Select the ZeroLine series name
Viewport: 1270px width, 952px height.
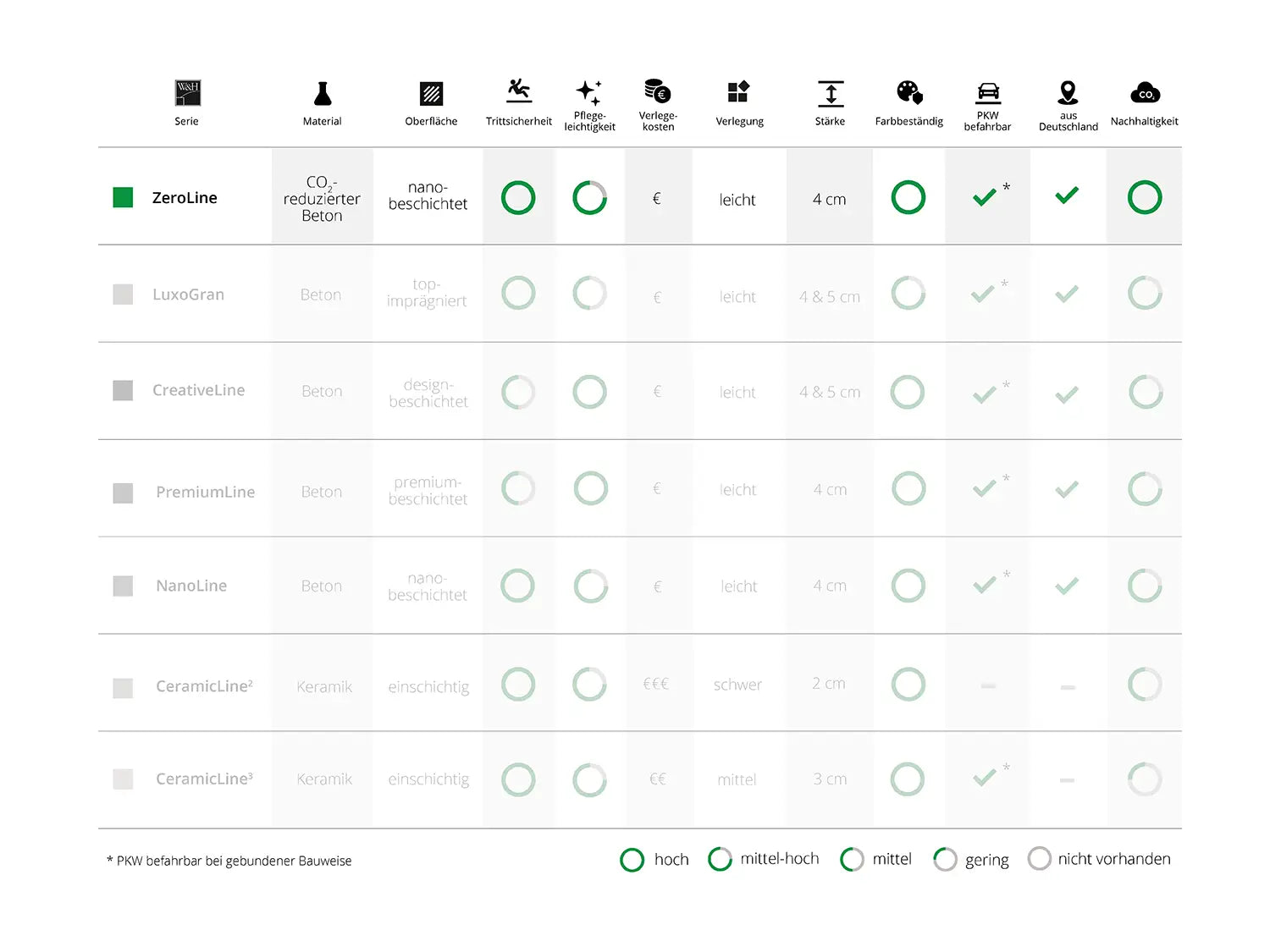[x=185, y=198]
